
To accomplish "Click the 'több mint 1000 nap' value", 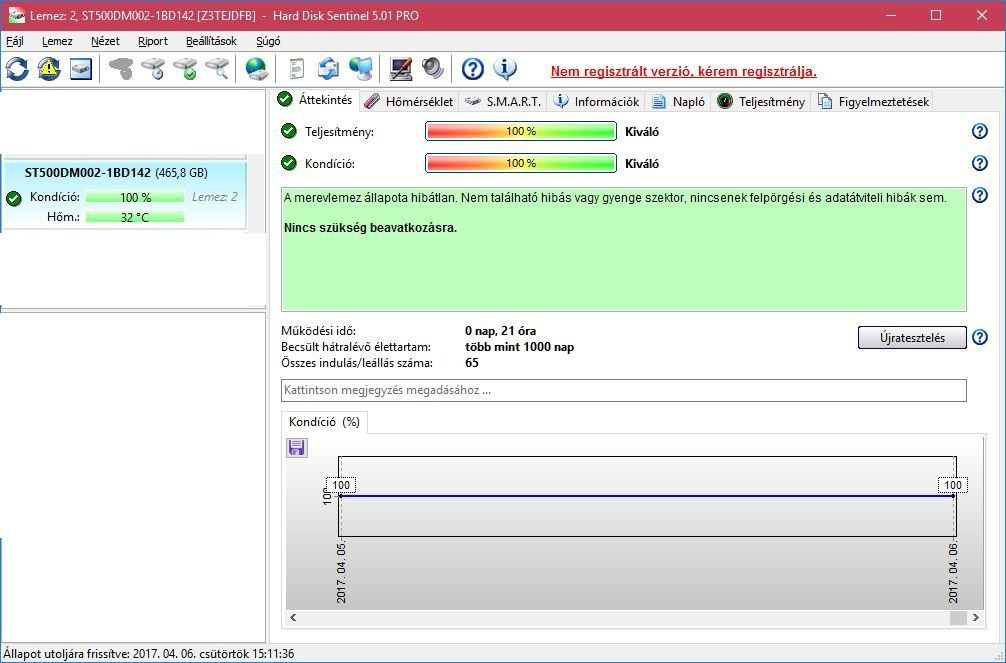I will point(520,347).
